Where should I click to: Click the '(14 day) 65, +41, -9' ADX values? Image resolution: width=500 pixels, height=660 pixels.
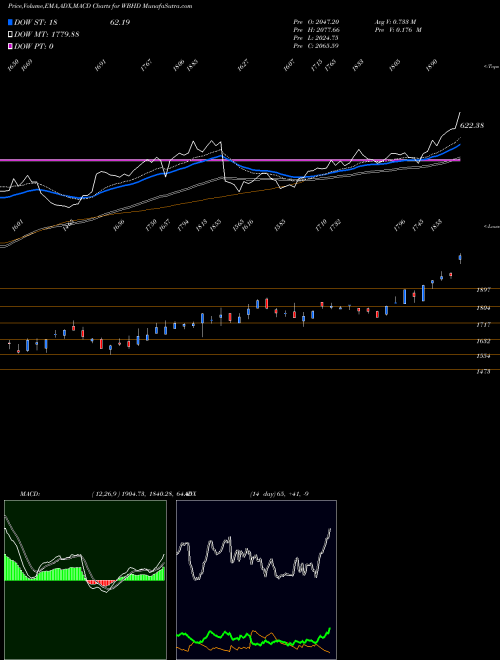(279, 494)
